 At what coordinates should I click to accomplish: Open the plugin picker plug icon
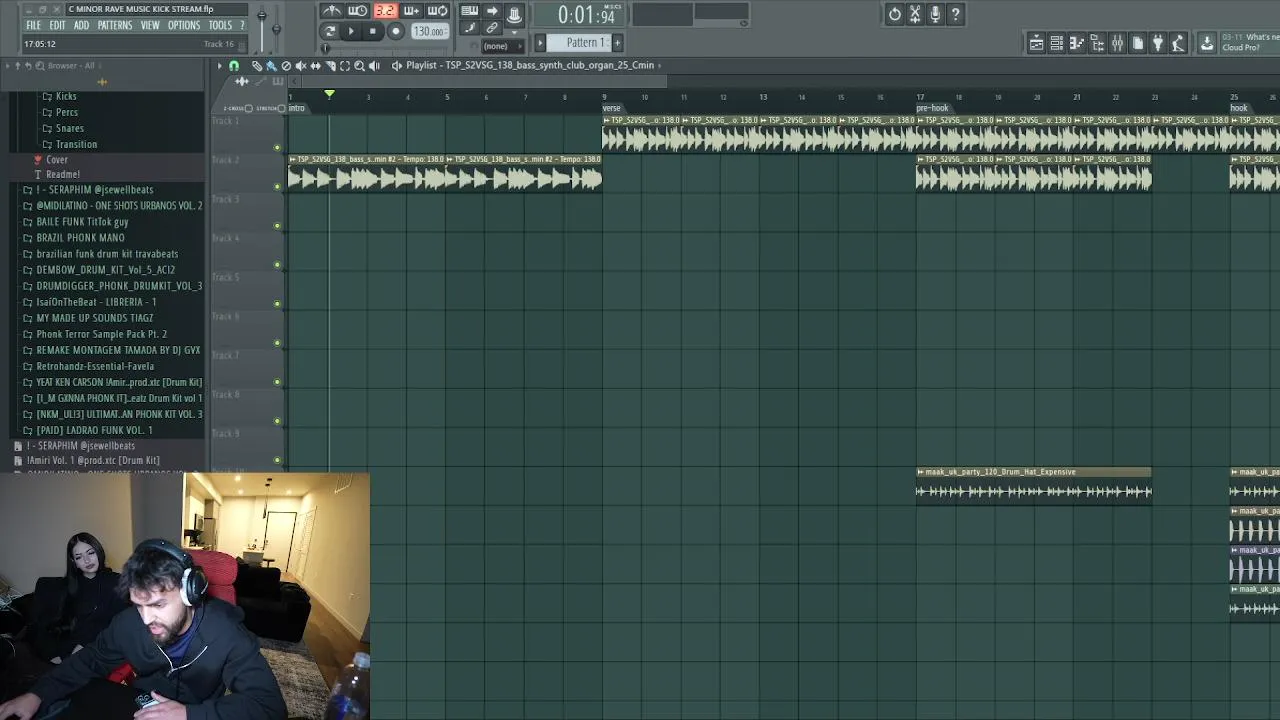point(1157,43)
